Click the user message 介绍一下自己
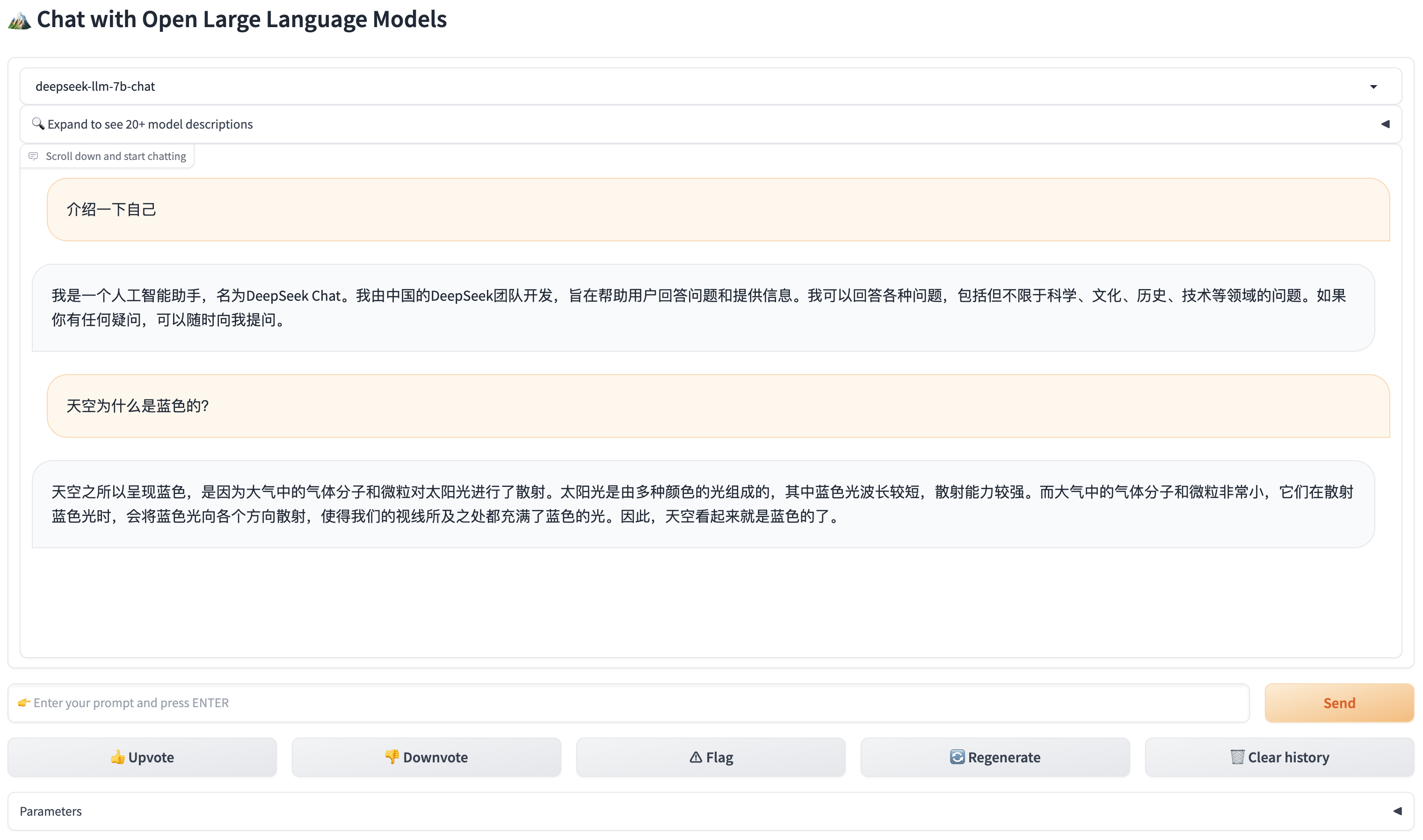The width and height of the screenshot is (1423, 840). 111,210
